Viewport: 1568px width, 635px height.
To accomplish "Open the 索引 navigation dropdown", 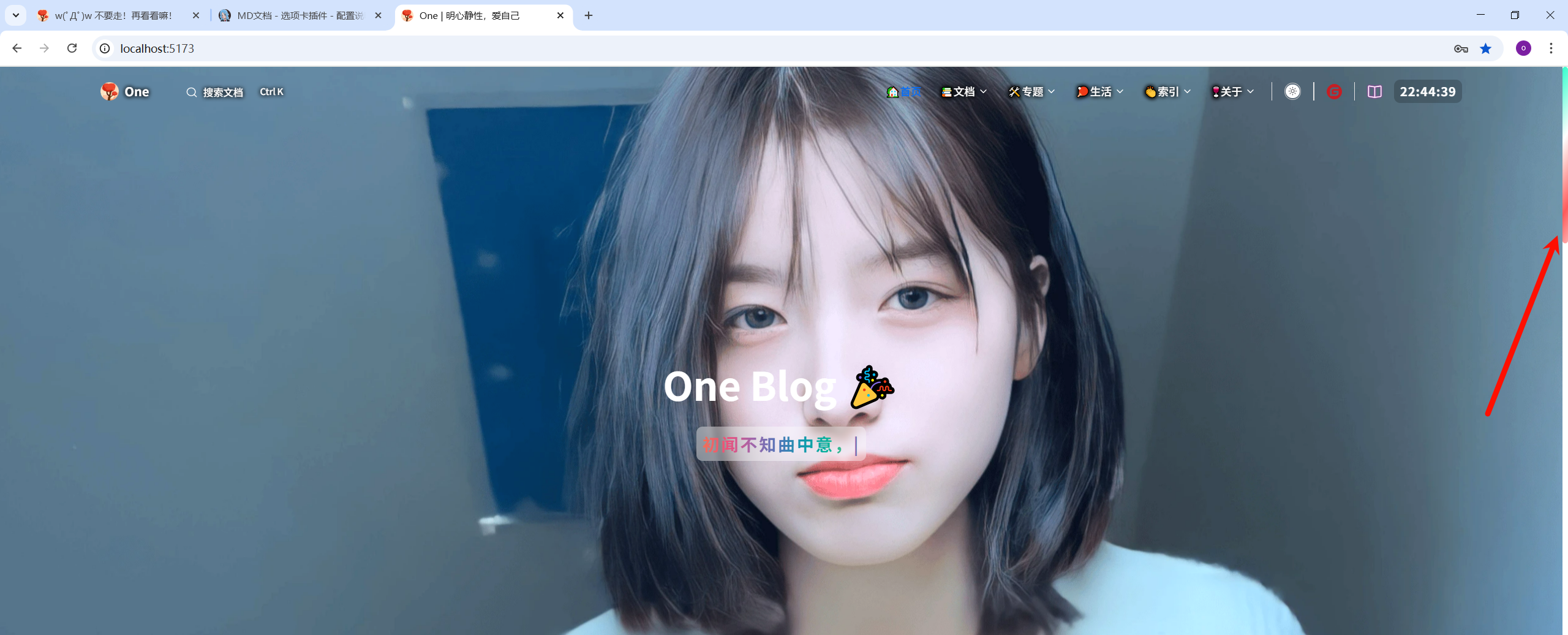I will tap(1168, 92).
